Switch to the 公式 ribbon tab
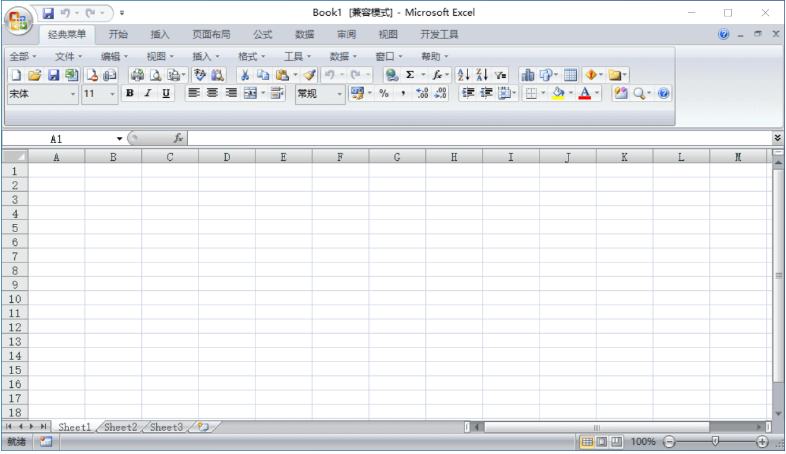 click(x=263, y=35)
